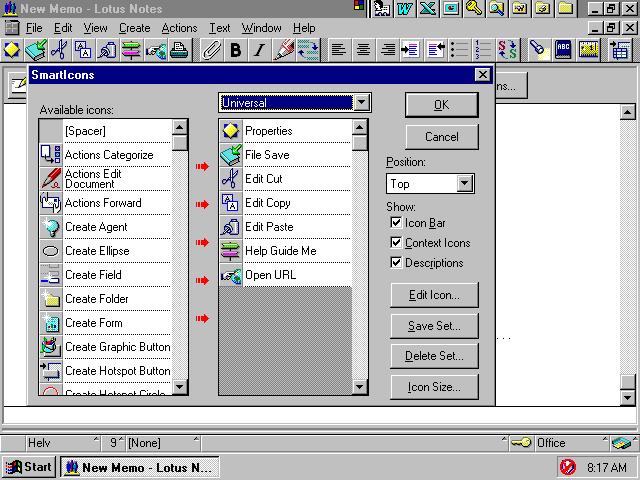This screenshot has height=480, width=640.
Task: Open the Helv font selector in status bar
Action: [x=62, y=443]
